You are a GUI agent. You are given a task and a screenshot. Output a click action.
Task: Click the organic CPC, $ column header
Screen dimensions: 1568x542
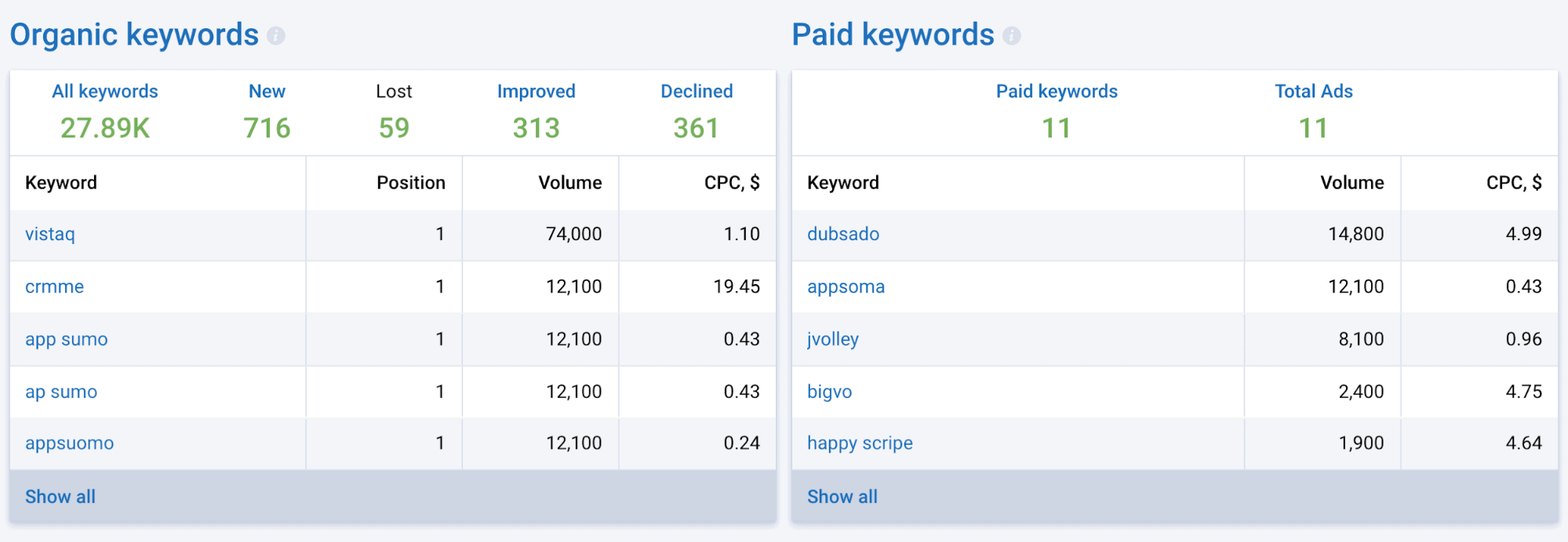pyautogui.click(x=732, y=183)
